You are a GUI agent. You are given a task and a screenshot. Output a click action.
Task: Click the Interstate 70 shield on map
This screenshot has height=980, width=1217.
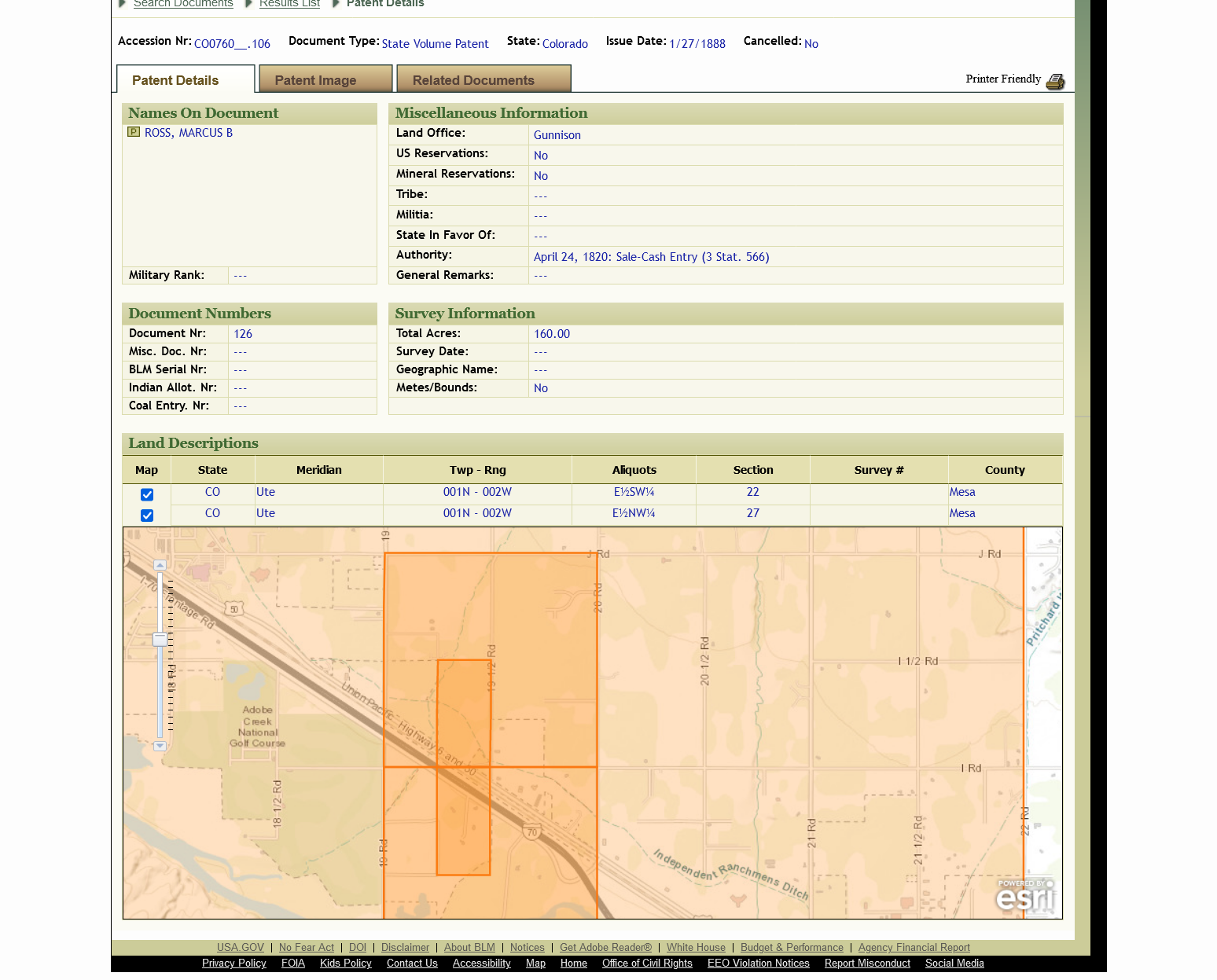(x=532, y=832)
